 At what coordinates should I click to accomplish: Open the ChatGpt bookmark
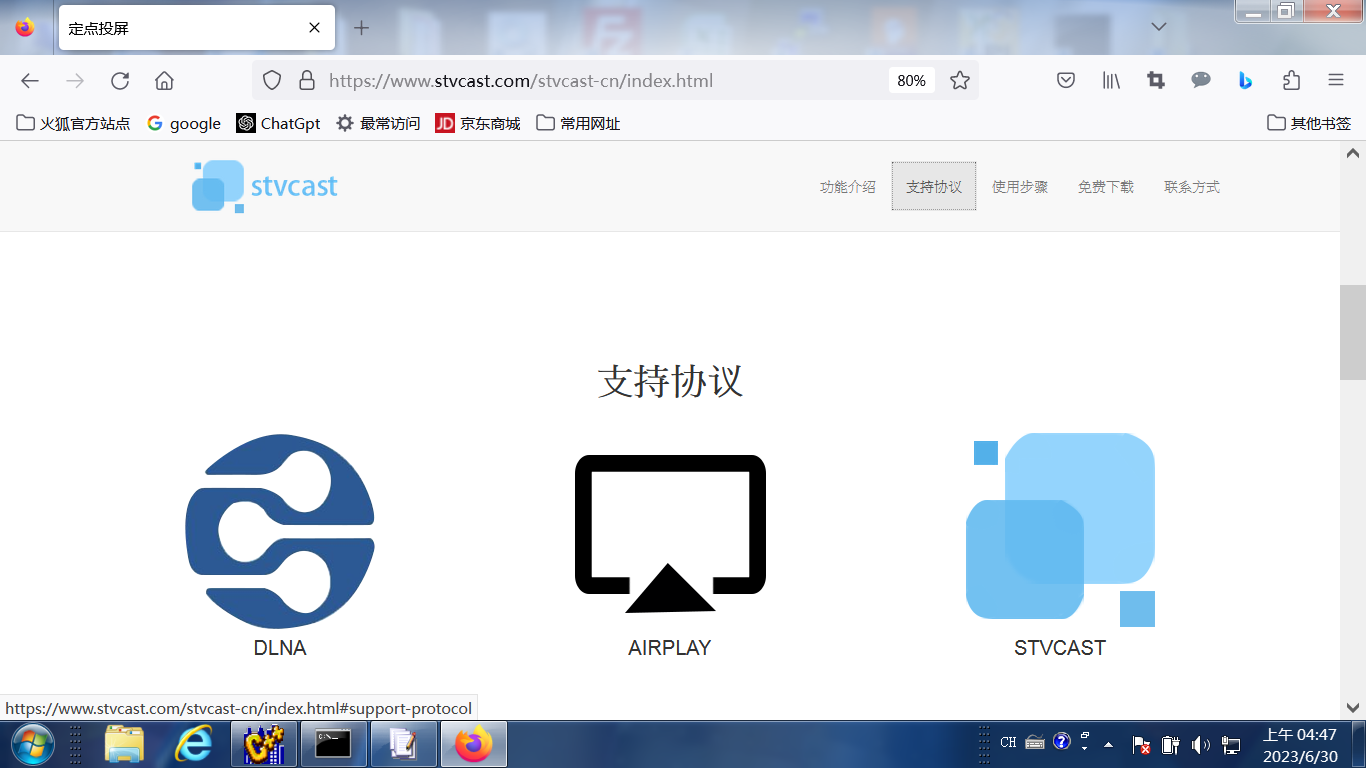279,123
